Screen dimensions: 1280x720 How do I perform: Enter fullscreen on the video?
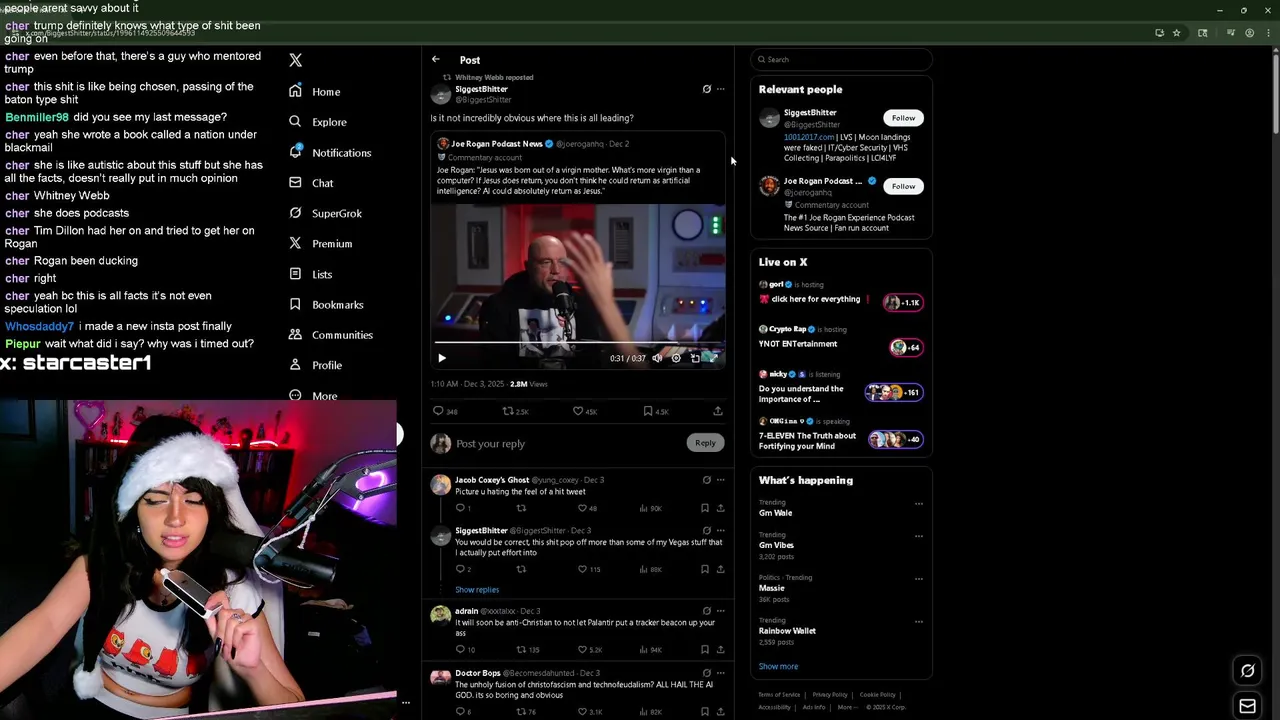(x=713, y=358)
